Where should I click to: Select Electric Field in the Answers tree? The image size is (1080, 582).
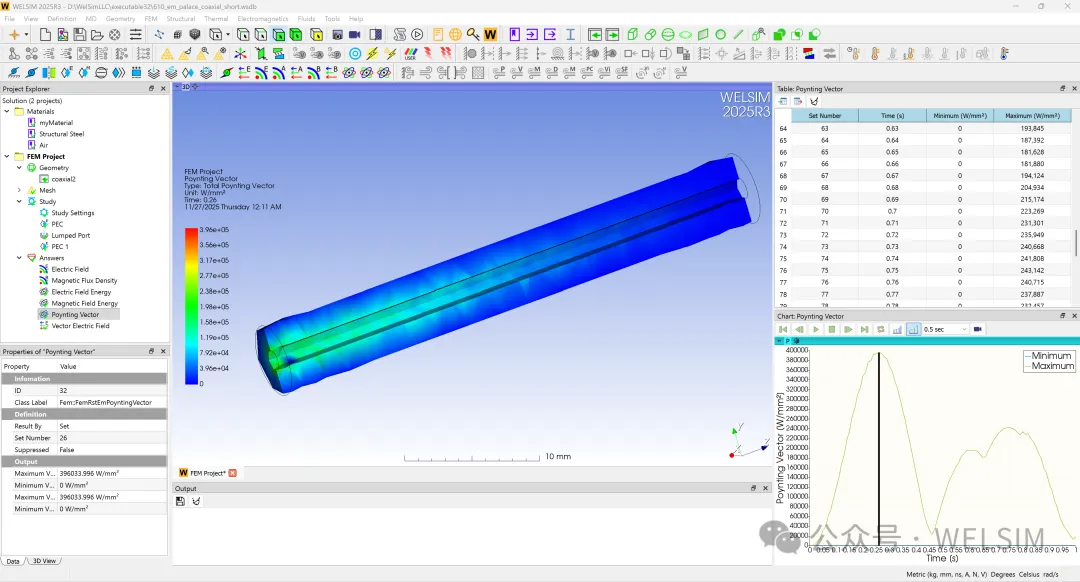[x=70, y=269]
